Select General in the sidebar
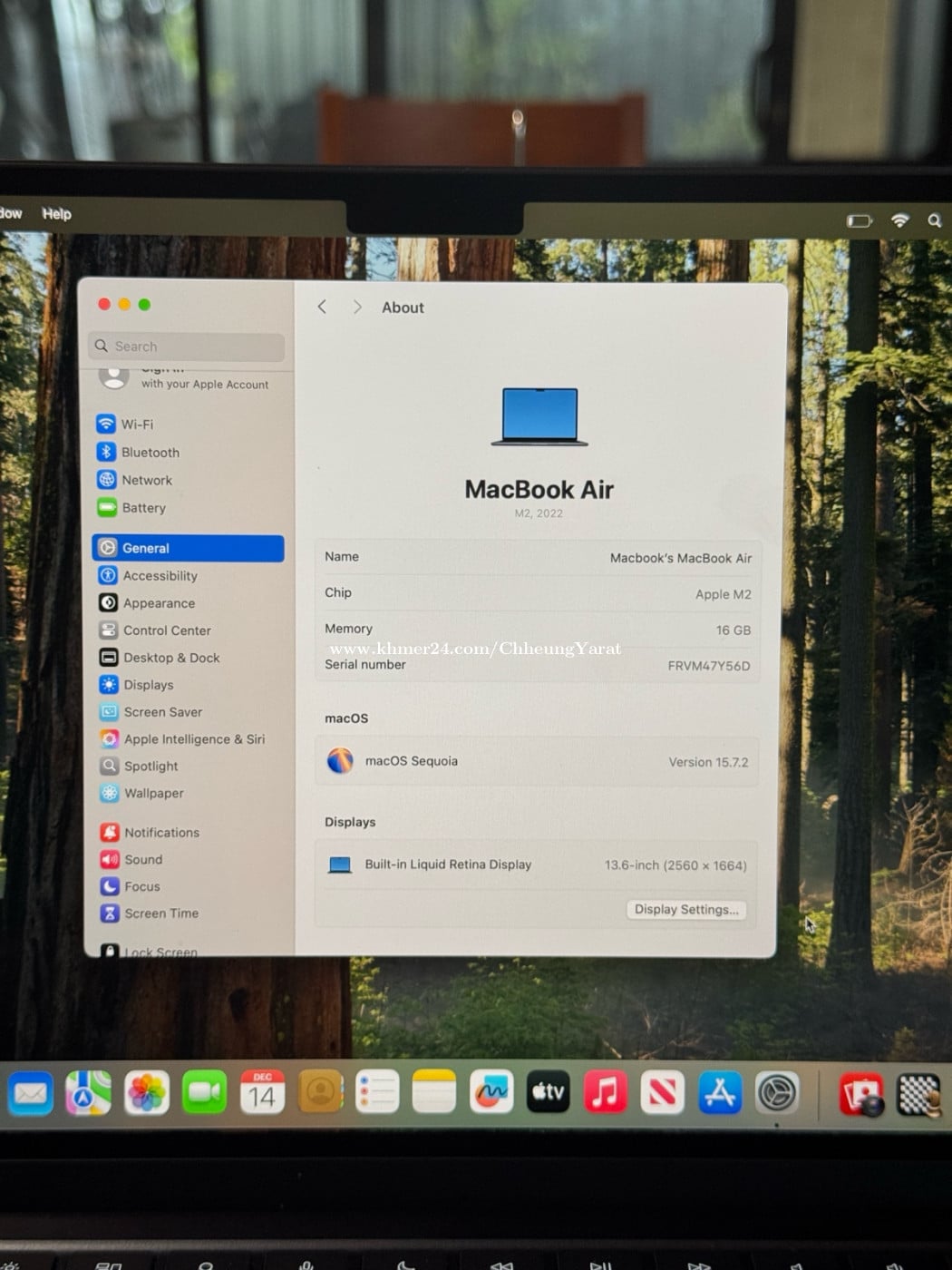952x1270 pixels. [x=188, y=548]
